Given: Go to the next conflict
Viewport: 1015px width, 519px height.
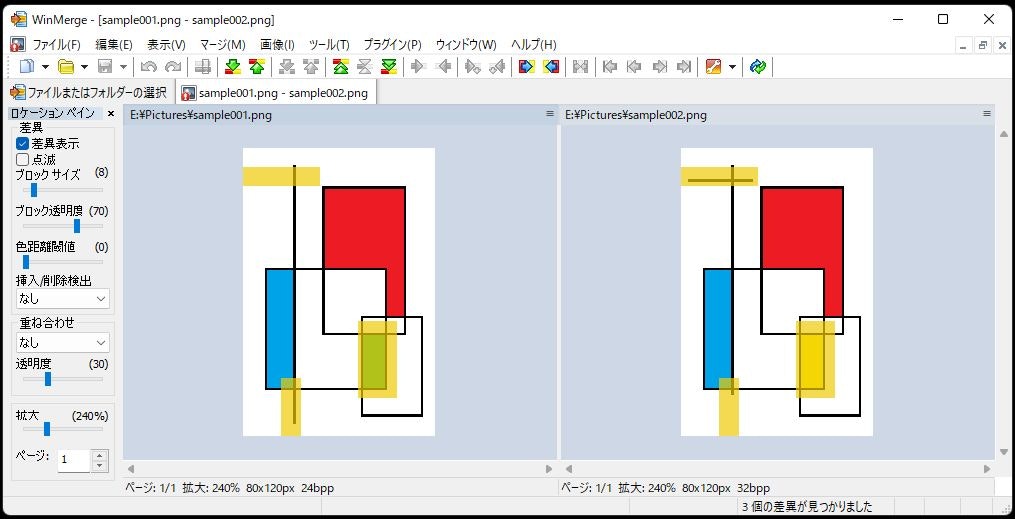Looking at the screenshot, I should [x=287, y=66].
